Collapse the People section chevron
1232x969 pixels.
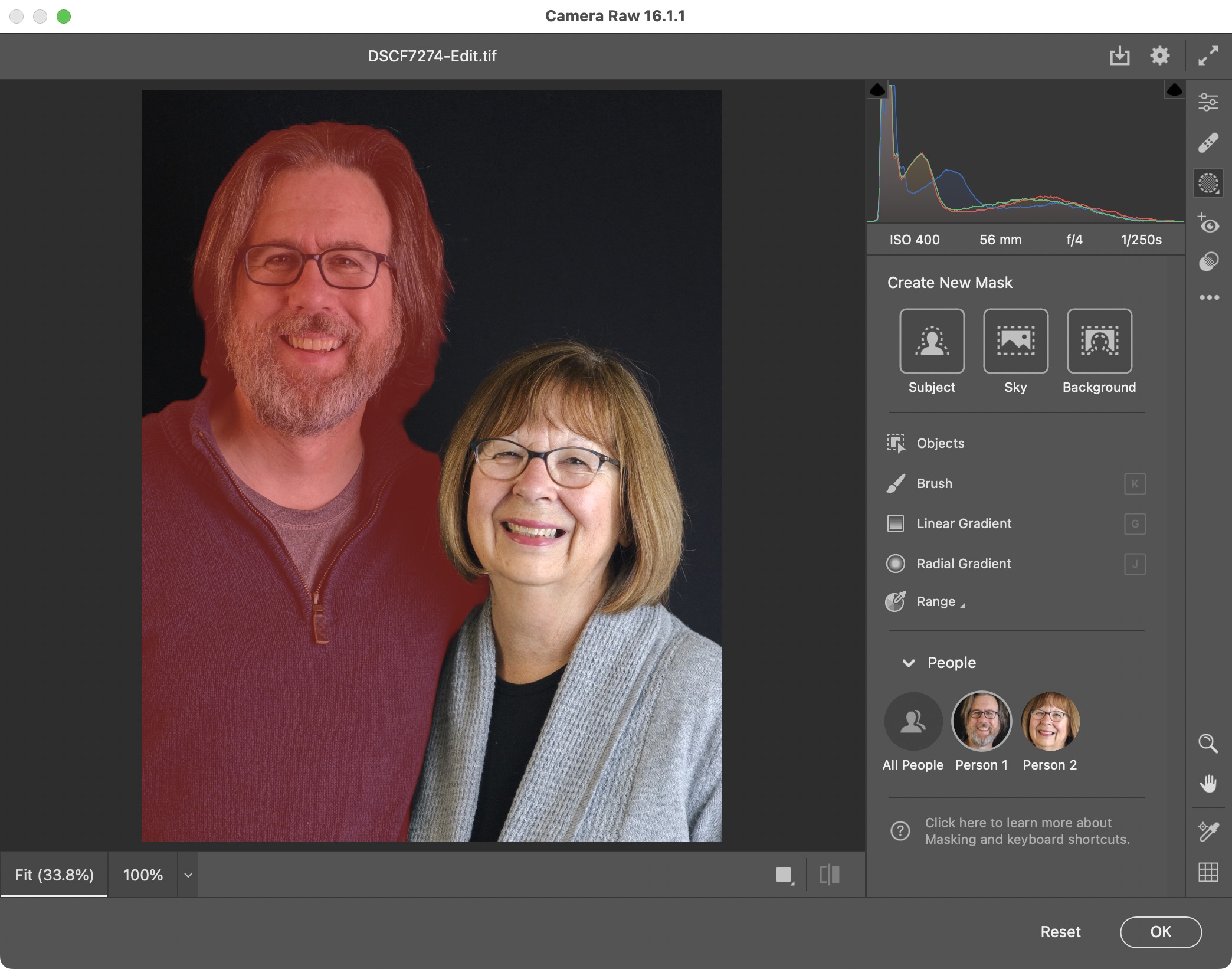(909, 663)
